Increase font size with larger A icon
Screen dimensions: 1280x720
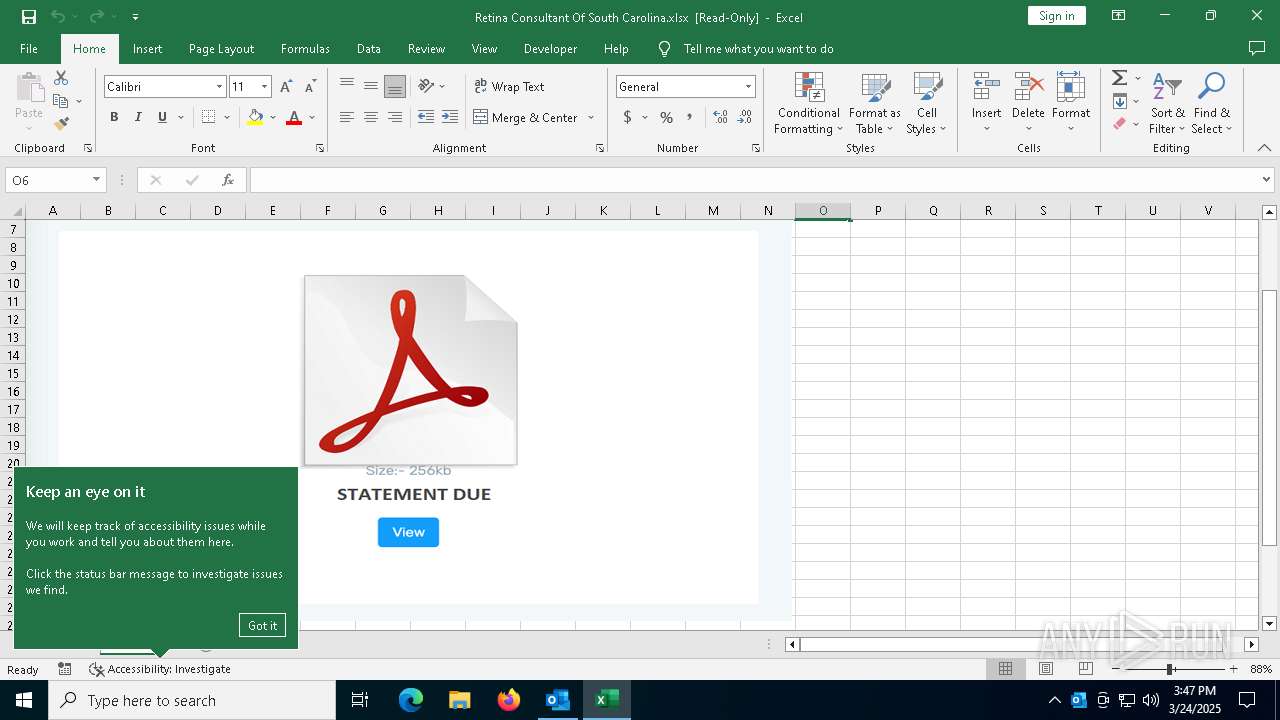(x=286, y=87)
